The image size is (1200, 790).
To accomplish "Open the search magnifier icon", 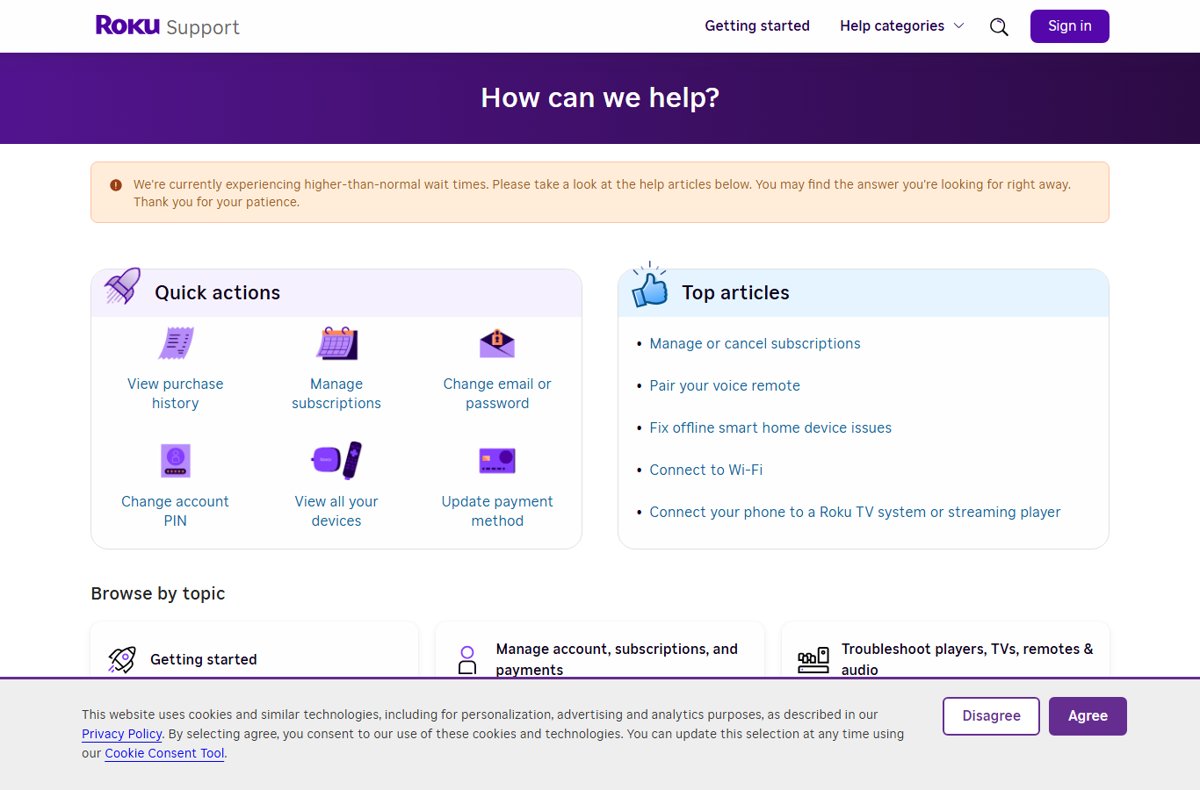I will tap(999, 27).
